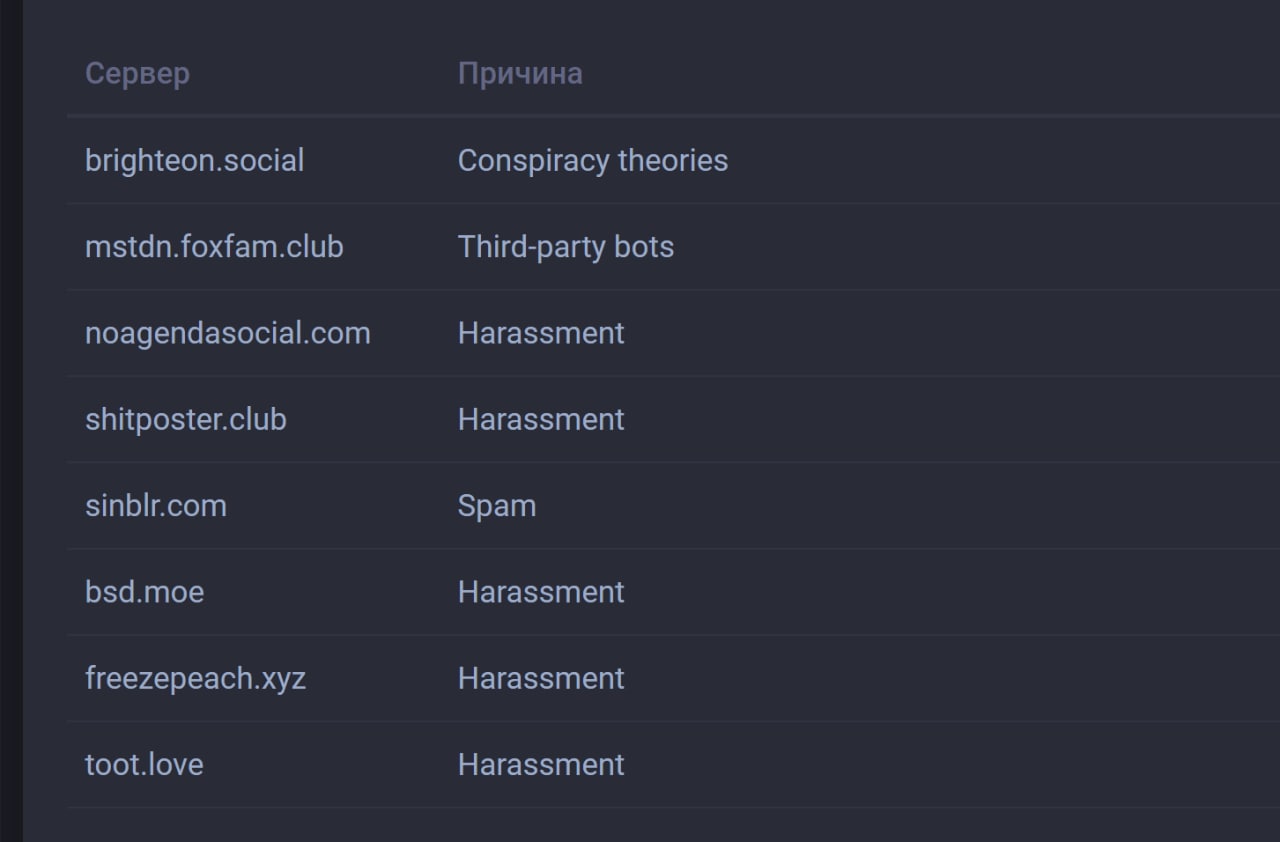Select the toot.love server entry
The height and width of the screenshot is (842, 1280).
[x=144, y=764]
